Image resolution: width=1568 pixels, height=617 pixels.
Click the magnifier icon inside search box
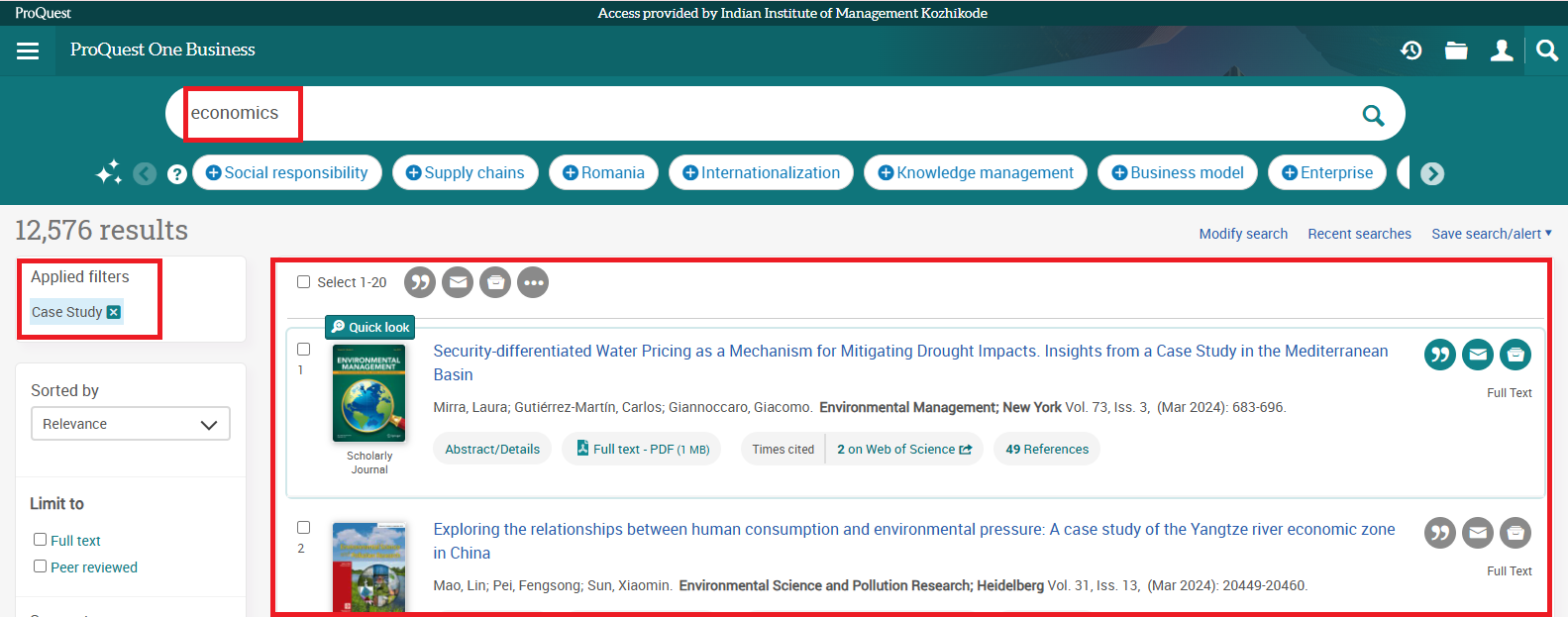point(1373,115)
